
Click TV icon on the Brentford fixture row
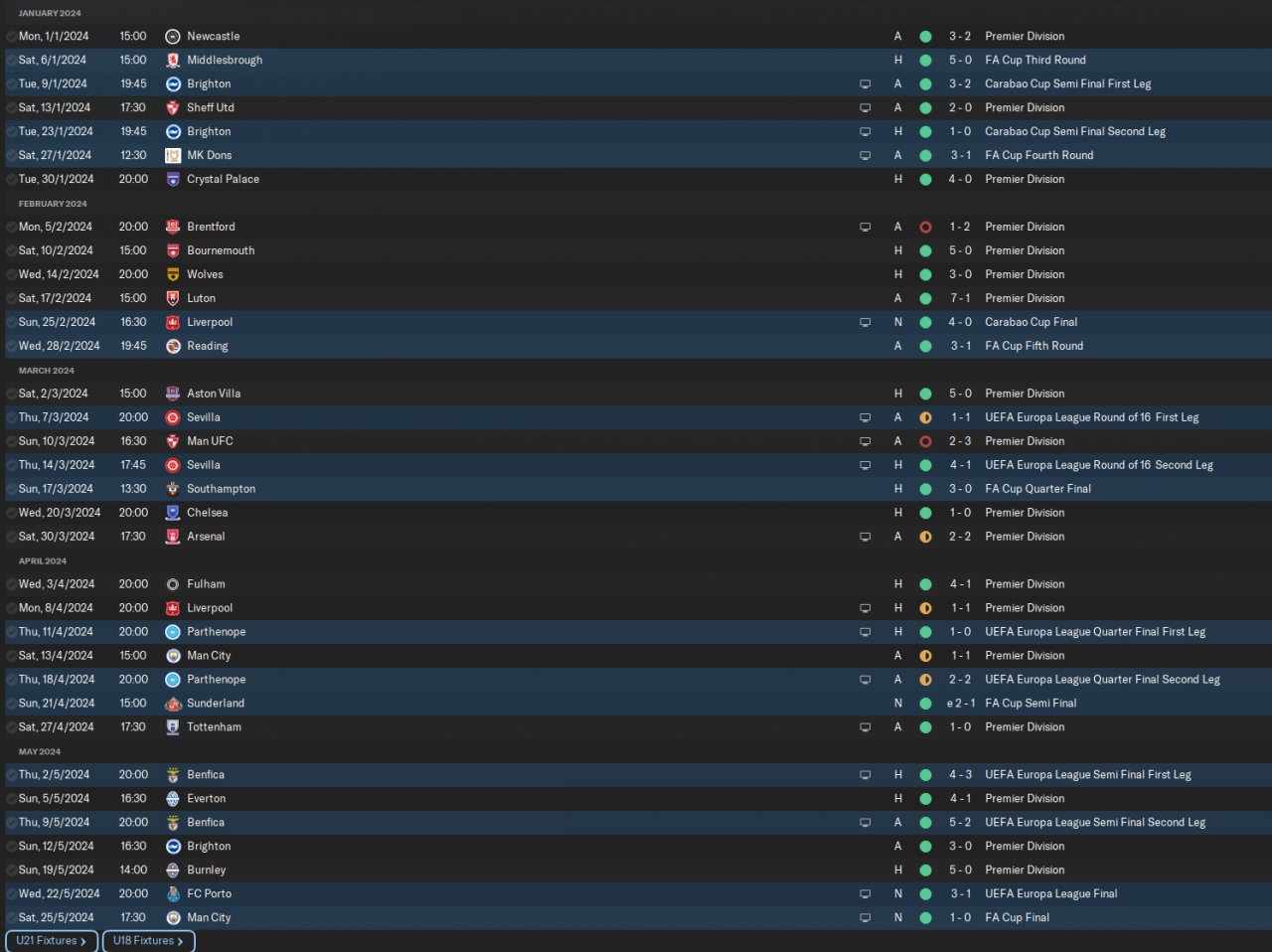pyautogui.click(x=865, y=227)
